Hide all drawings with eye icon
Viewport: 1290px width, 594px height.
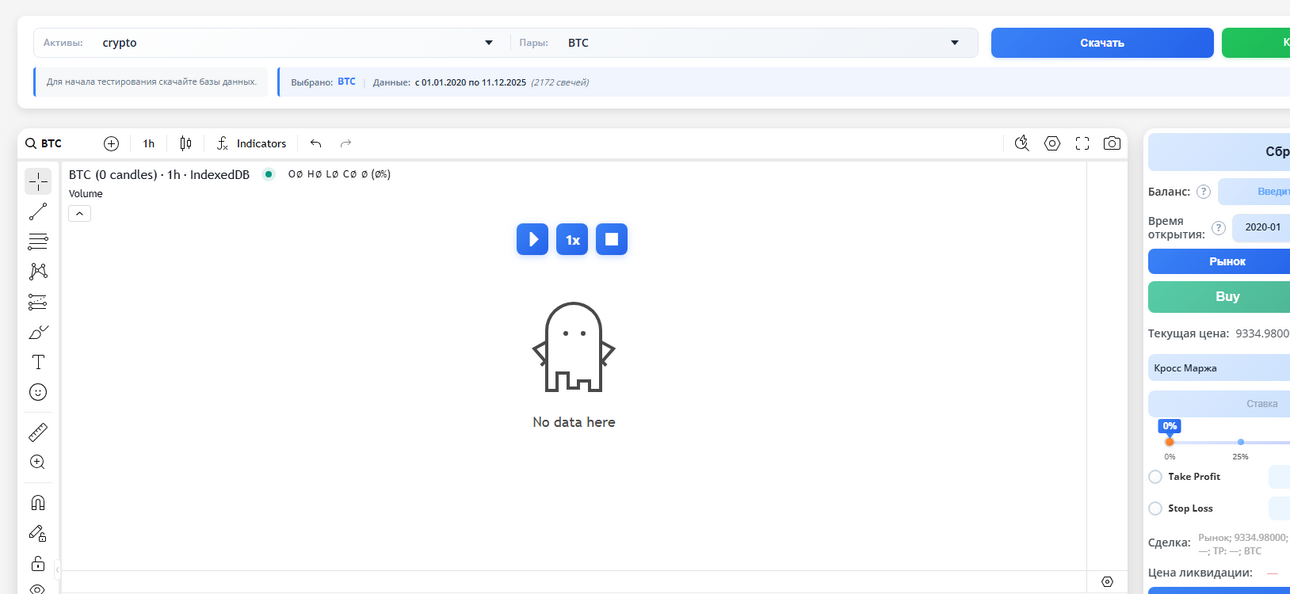pyautogui.click(x=38, y=589)
